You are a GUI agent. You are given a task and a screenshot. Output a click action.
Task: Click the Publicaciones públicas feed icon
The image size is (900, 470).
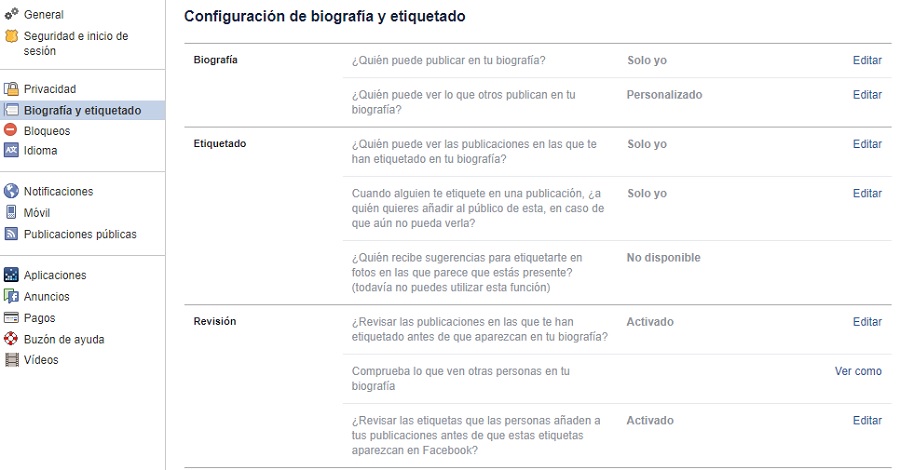(11, 234)
